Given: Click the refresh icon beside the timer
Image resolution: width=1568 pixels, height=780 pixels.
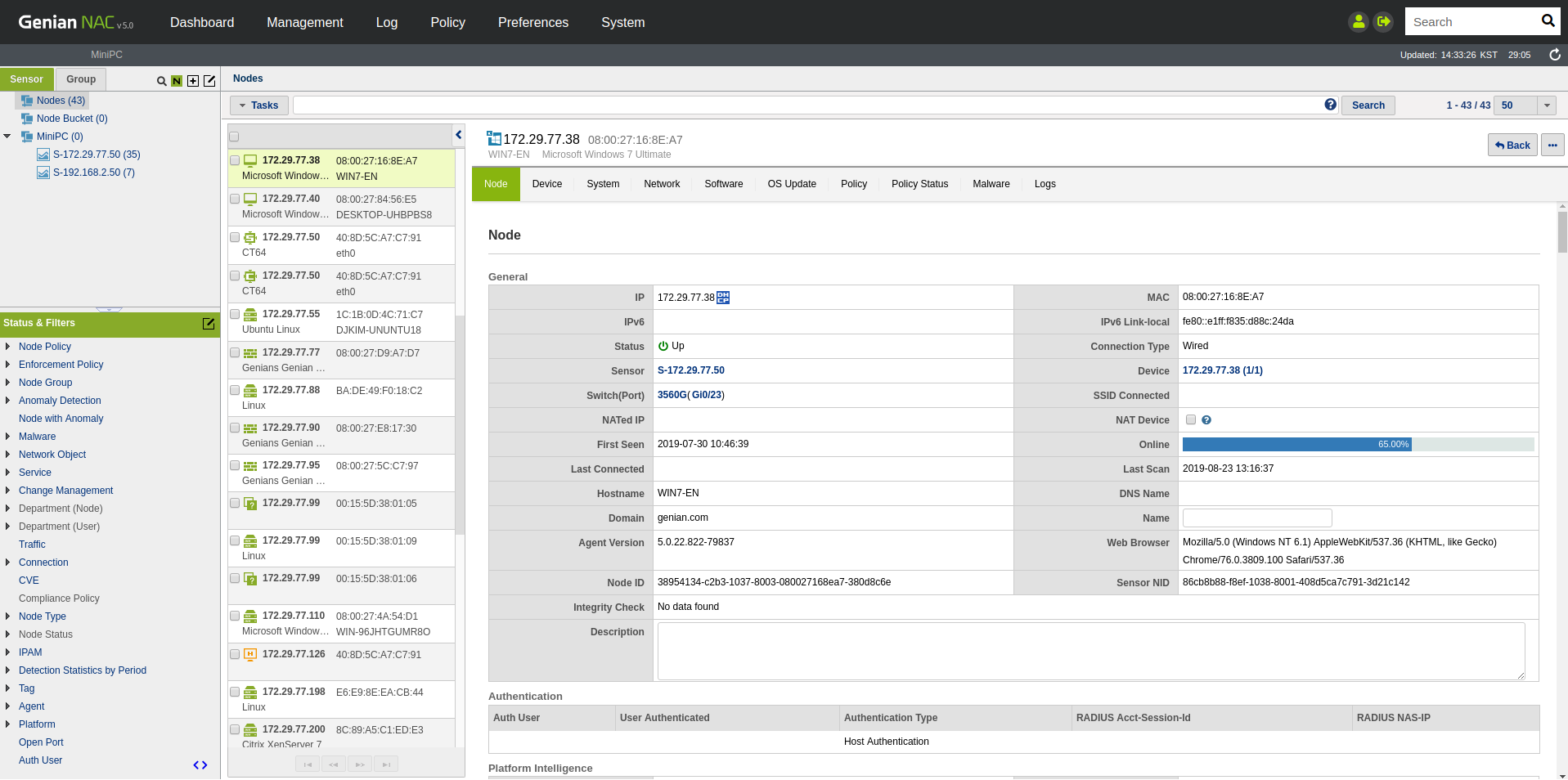Looking at the screenshot, I should point(1554,55).
